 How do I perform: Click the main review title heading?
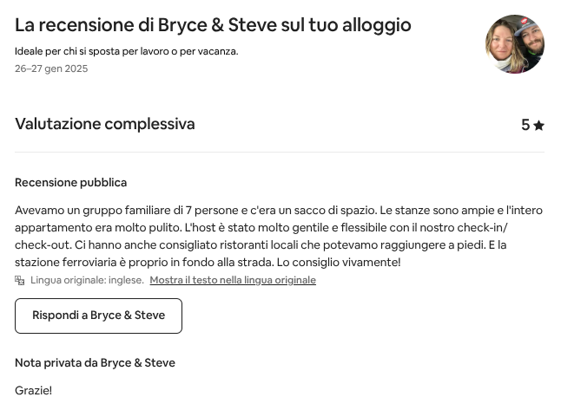click(x=213, y=25)
